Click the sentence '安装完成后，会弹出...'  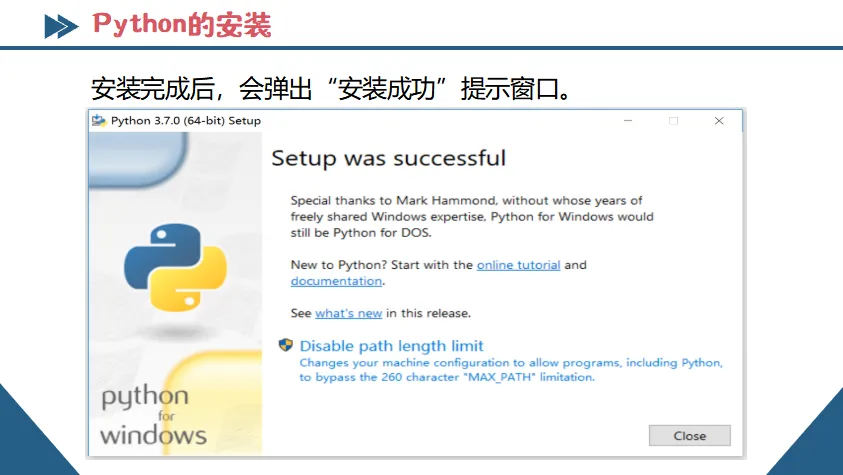[331, 88]
